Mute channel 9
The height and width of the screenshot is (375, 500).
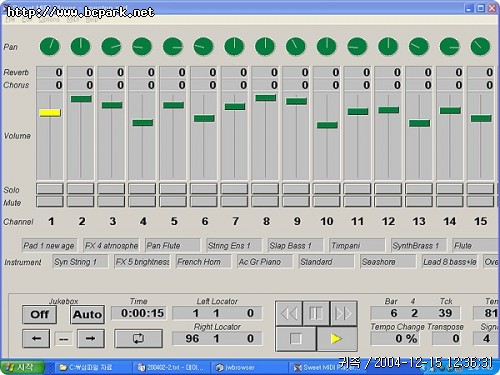tap(296, 201)
